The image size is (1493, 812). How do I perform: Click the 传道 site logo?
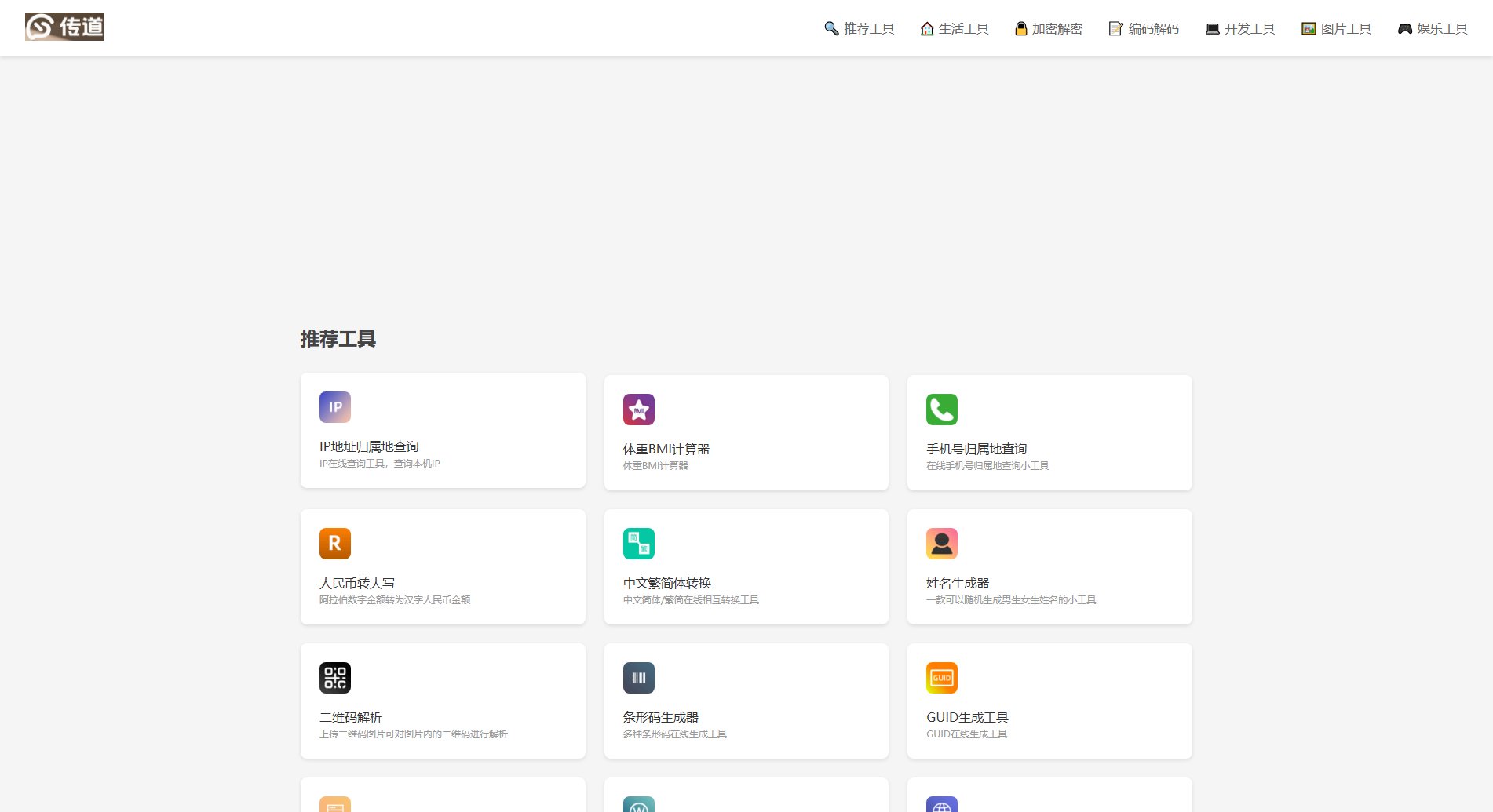(x=64, y=26)
